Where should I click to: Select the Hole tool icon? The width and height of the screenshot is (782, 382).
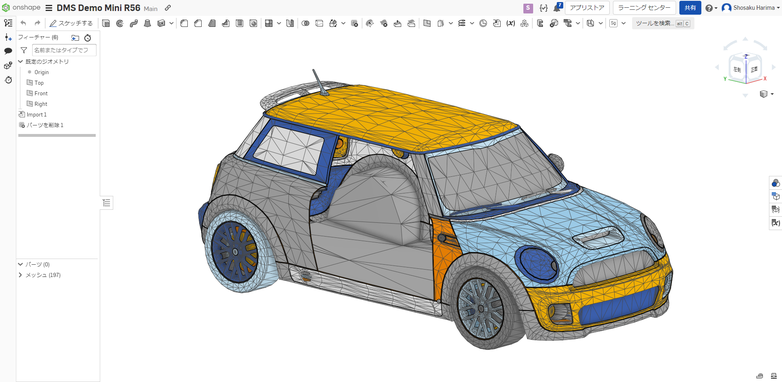coord(253,23)
